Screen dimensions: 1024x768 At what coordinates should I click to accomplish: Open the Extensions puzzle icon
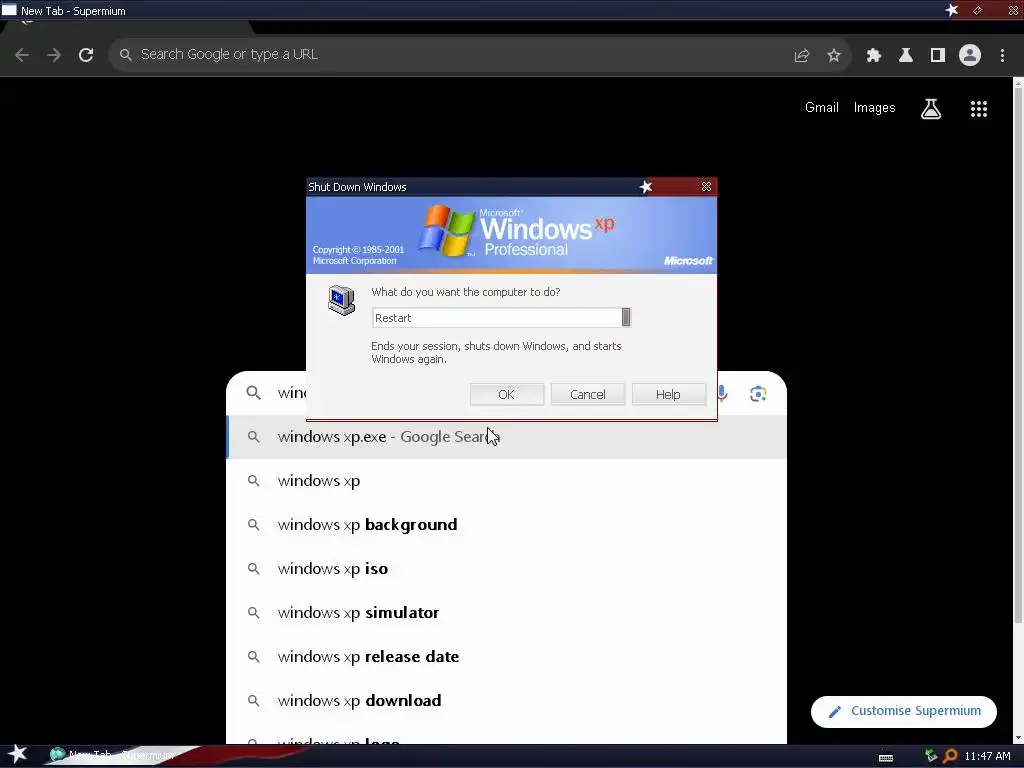873,56
